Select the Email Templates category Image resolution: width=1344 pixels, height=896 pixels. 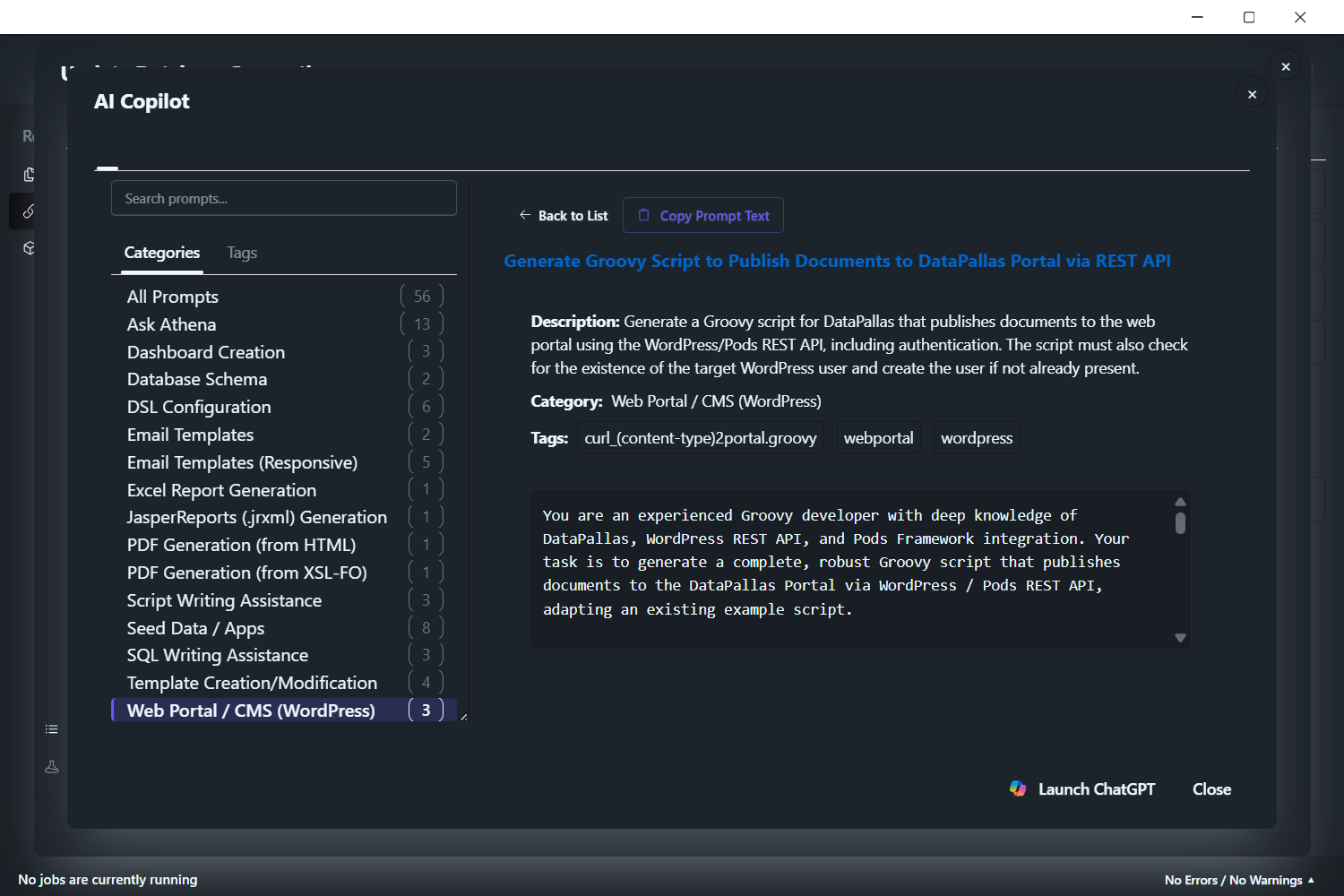(x=284, y=435)
